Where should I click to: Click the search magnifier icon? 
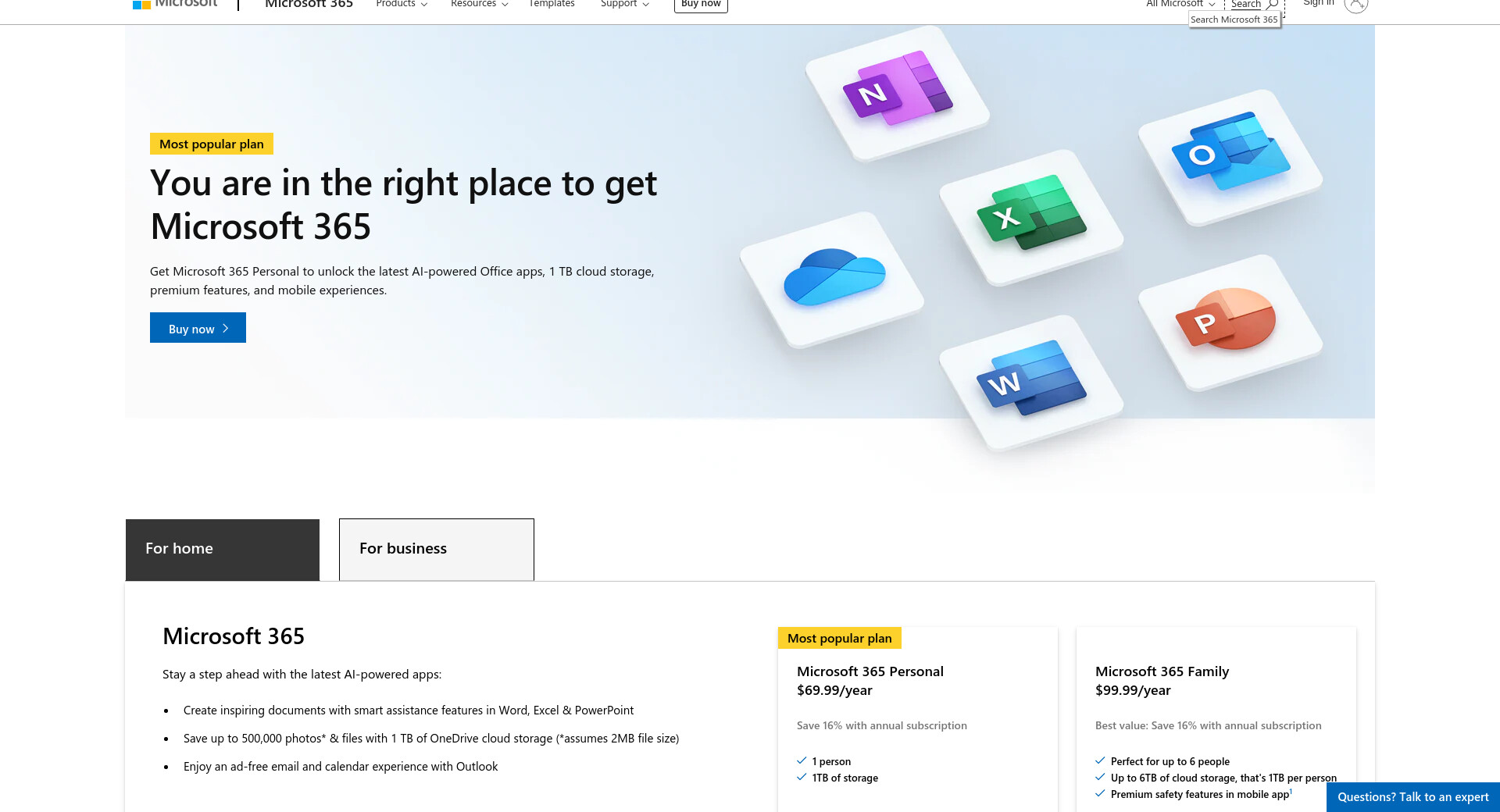pos(1272,4)
